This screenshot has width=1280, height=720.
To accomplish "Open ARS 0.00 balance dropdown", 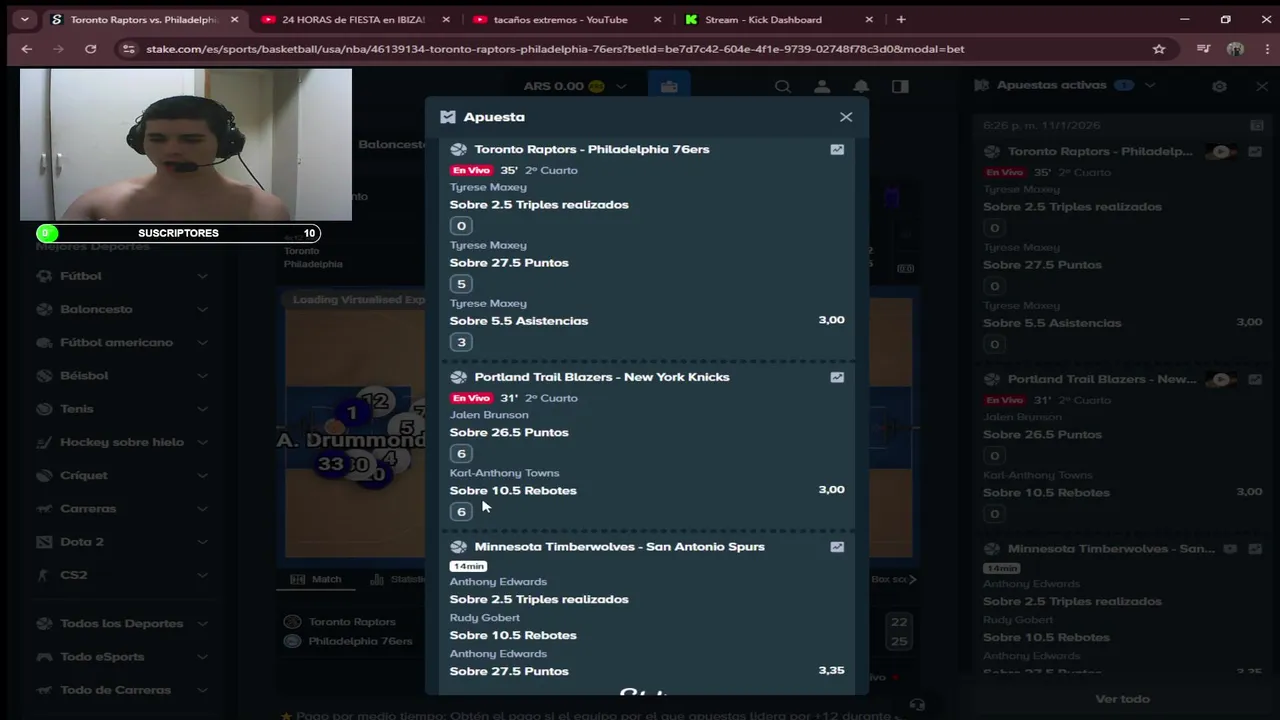I will tap(575, 86).
